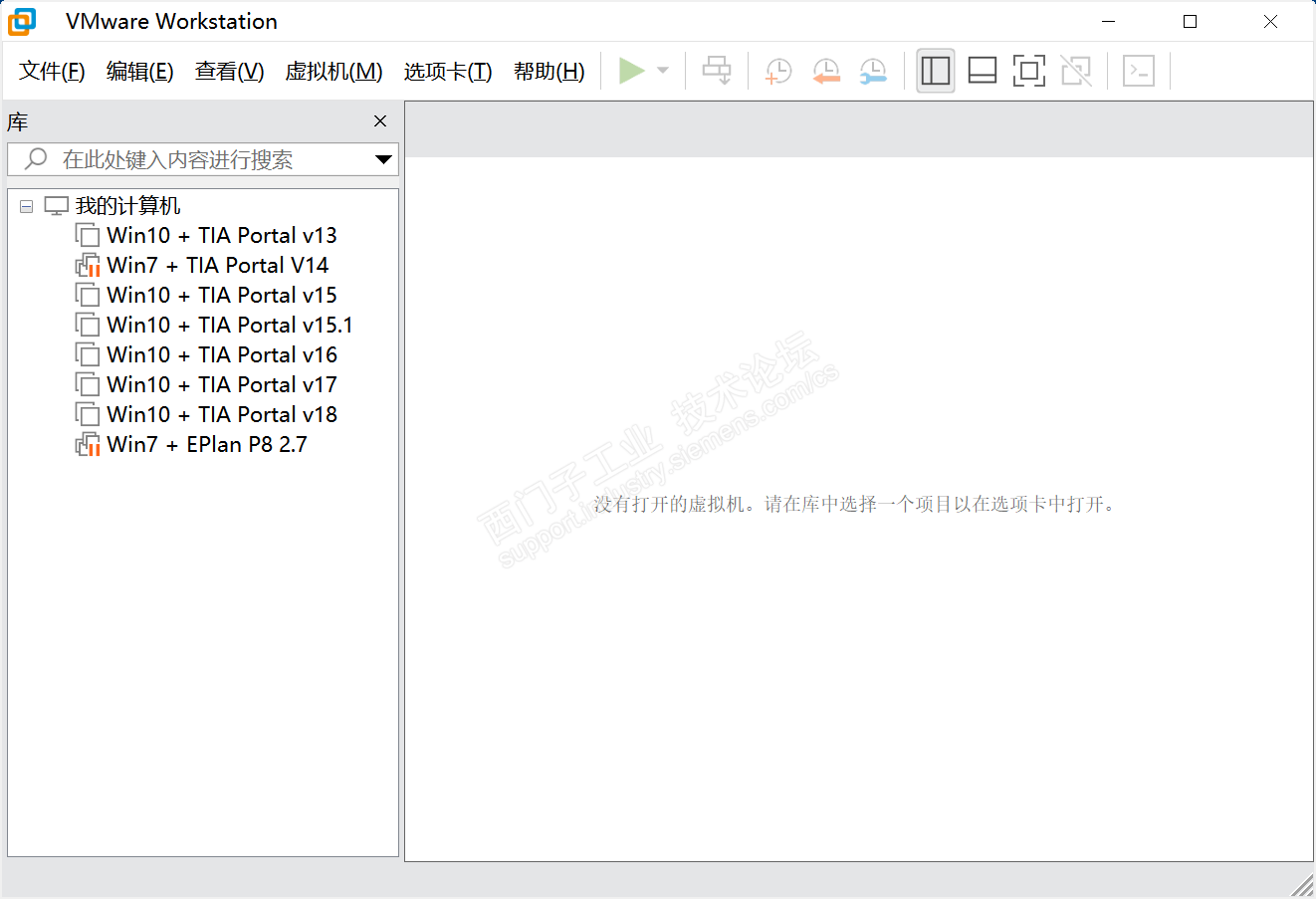This screenshot has height=899, width=1316.
Task: Click the library search input field
Action: [189, 159]
